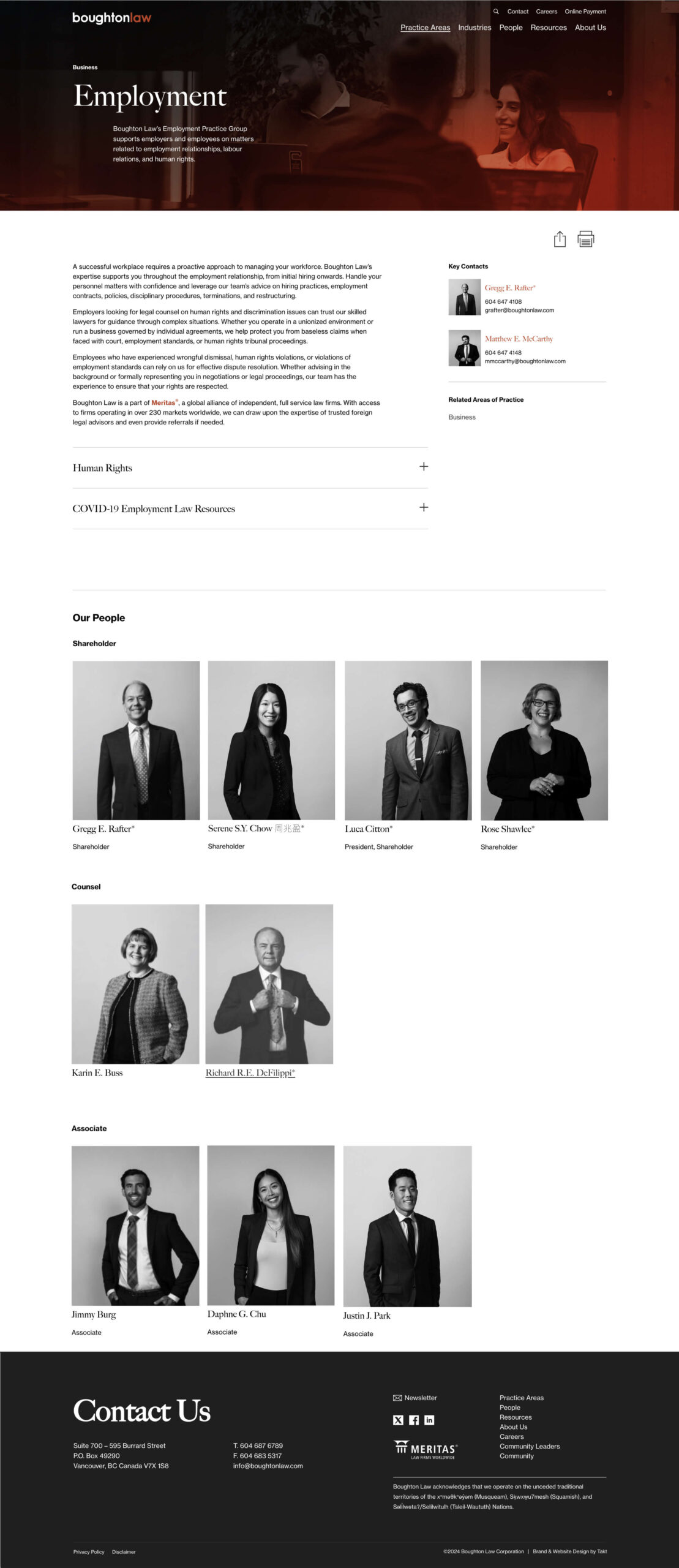Expand COVID-19 Employment Law Resources plus sign
Image resolution: width=679 pixels, height=1568 pixels.
pos(424,507)
